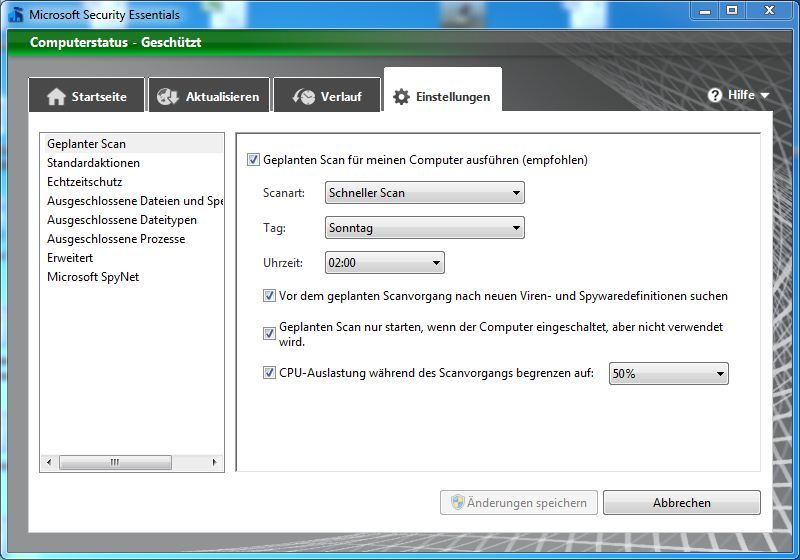
Task: Minimize the Security Essentials window
Action: (x=705, y=10)
